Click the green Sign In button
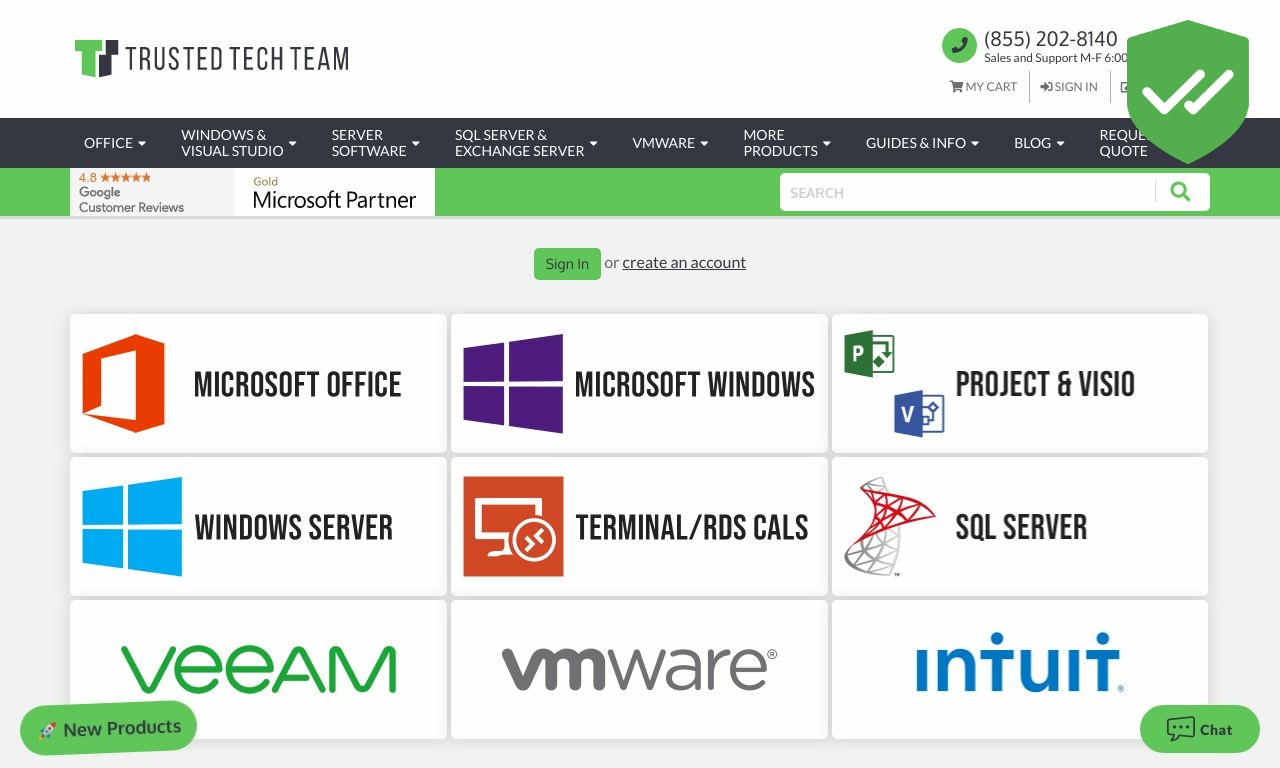The image size is (1280, 768). click(x=567, y=264)
